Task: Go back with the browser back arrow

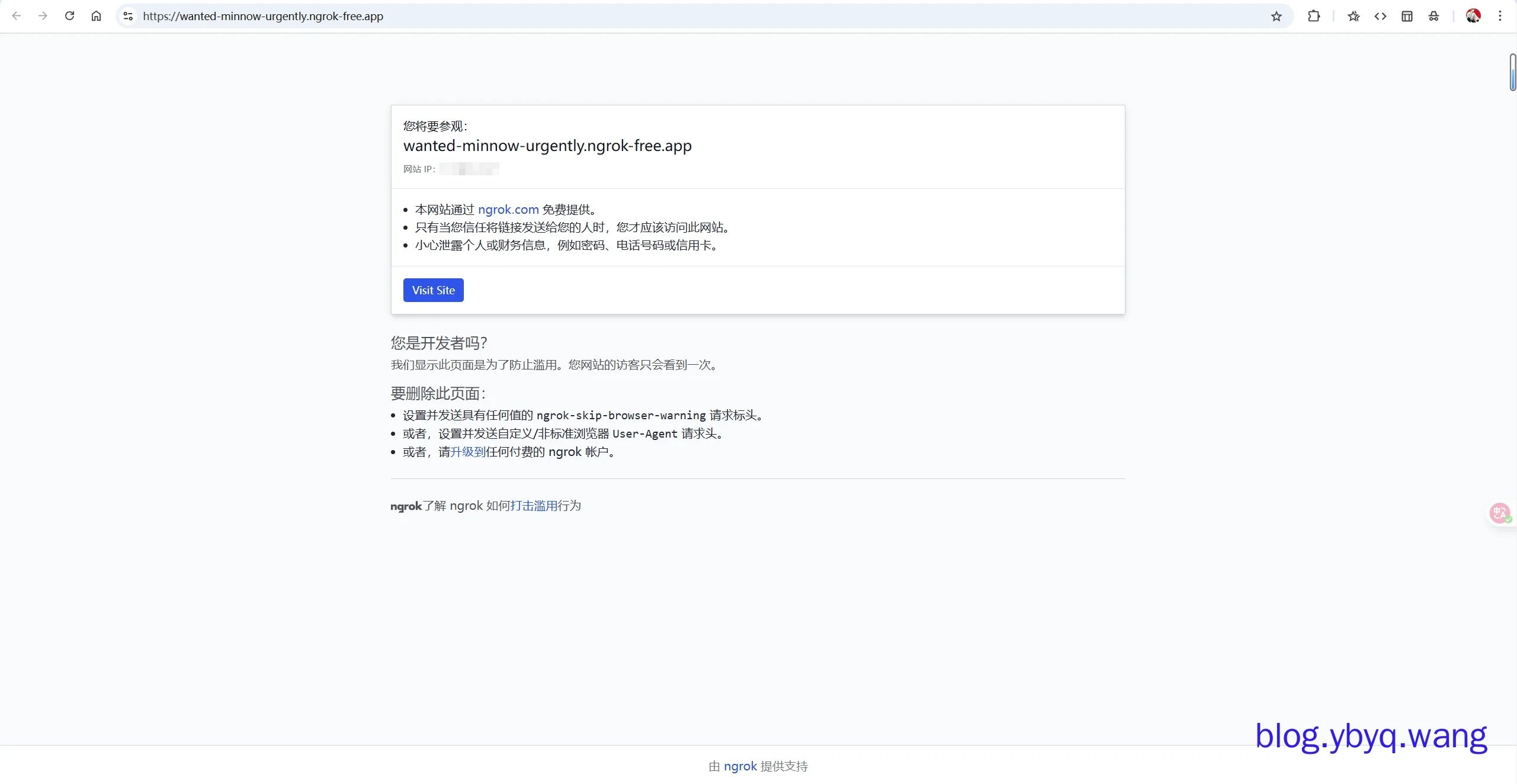Action: [x=17, y=16]
